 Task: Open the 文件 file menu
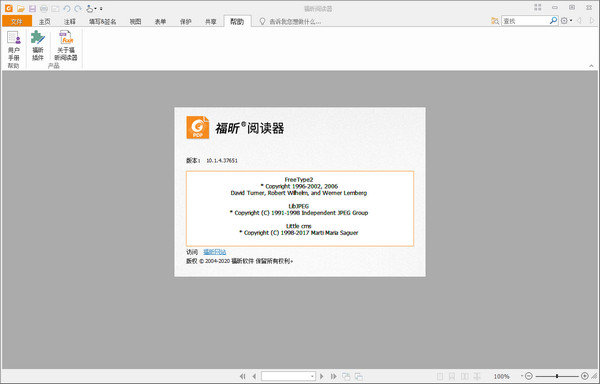(17, 21)
